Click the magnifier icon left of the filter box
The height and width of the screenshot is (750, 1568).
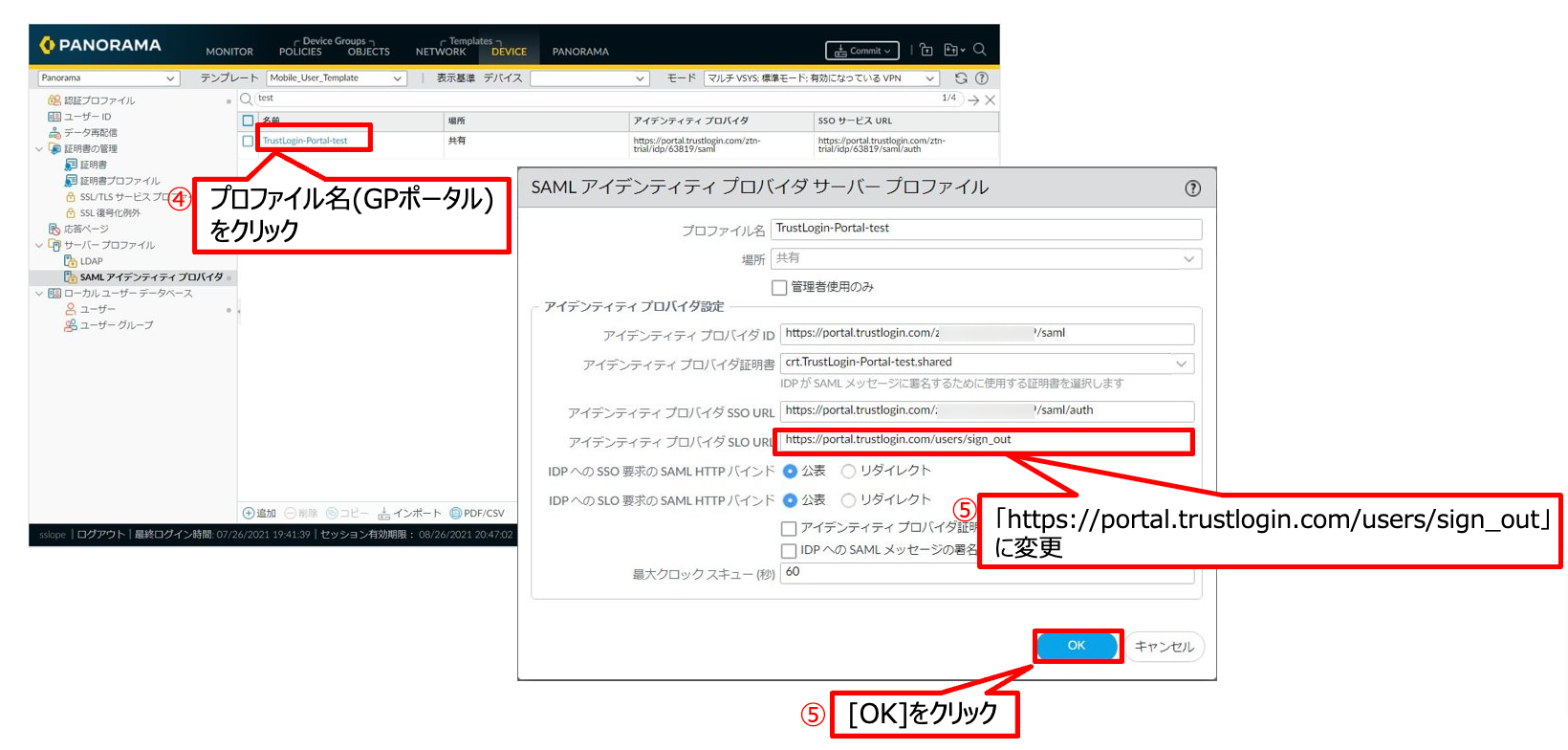[246, 99]
